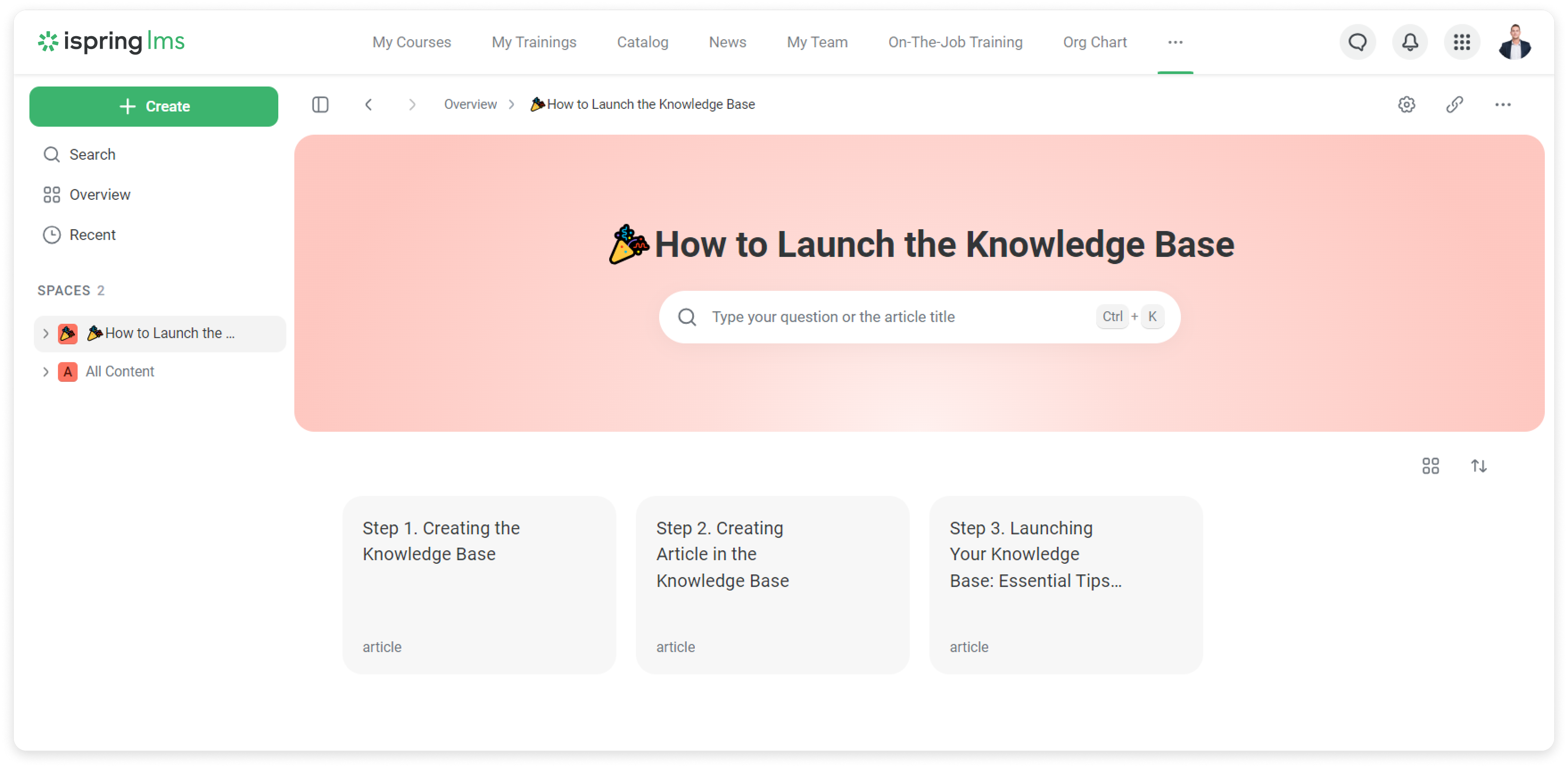Open user profile avatar
This screenshot has width=1568, height=768.
pos(1514,42)
